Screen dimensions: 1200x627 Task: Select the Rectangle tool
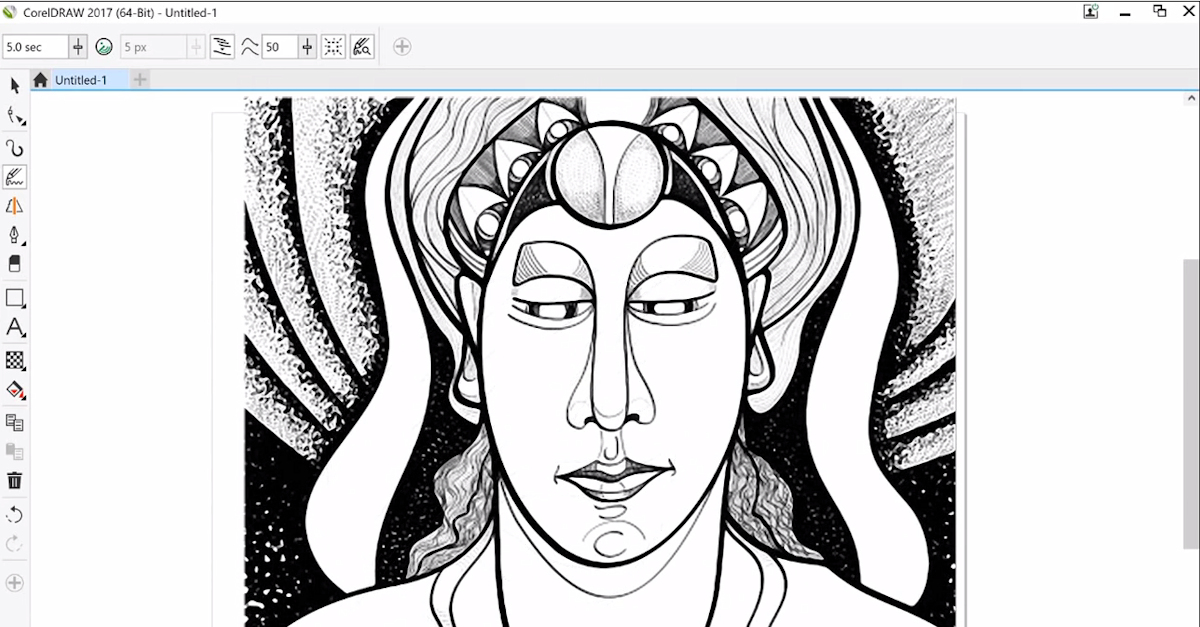(x=14, y=297)
